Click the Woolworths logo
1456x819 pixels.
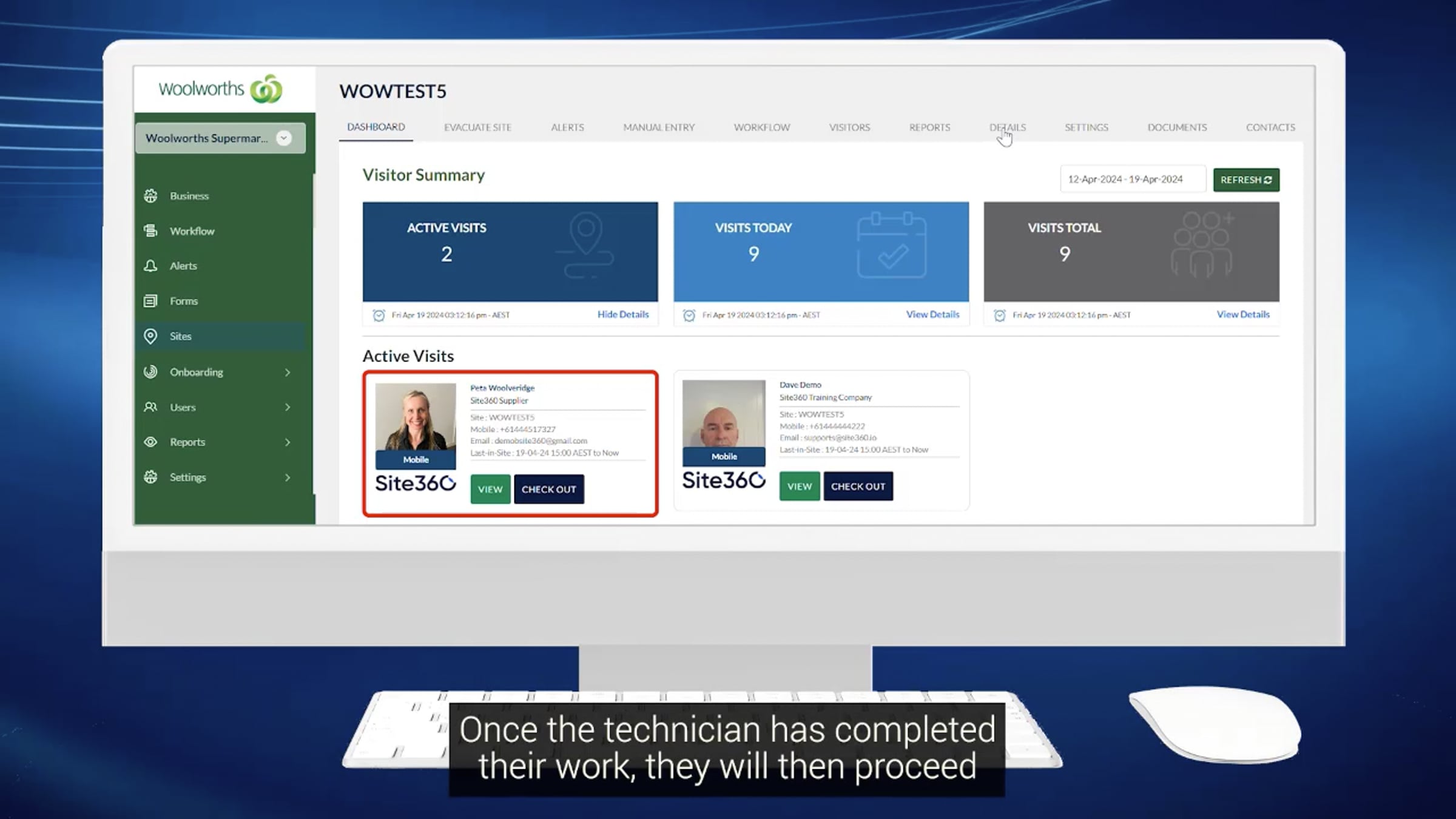pos(221,89)
